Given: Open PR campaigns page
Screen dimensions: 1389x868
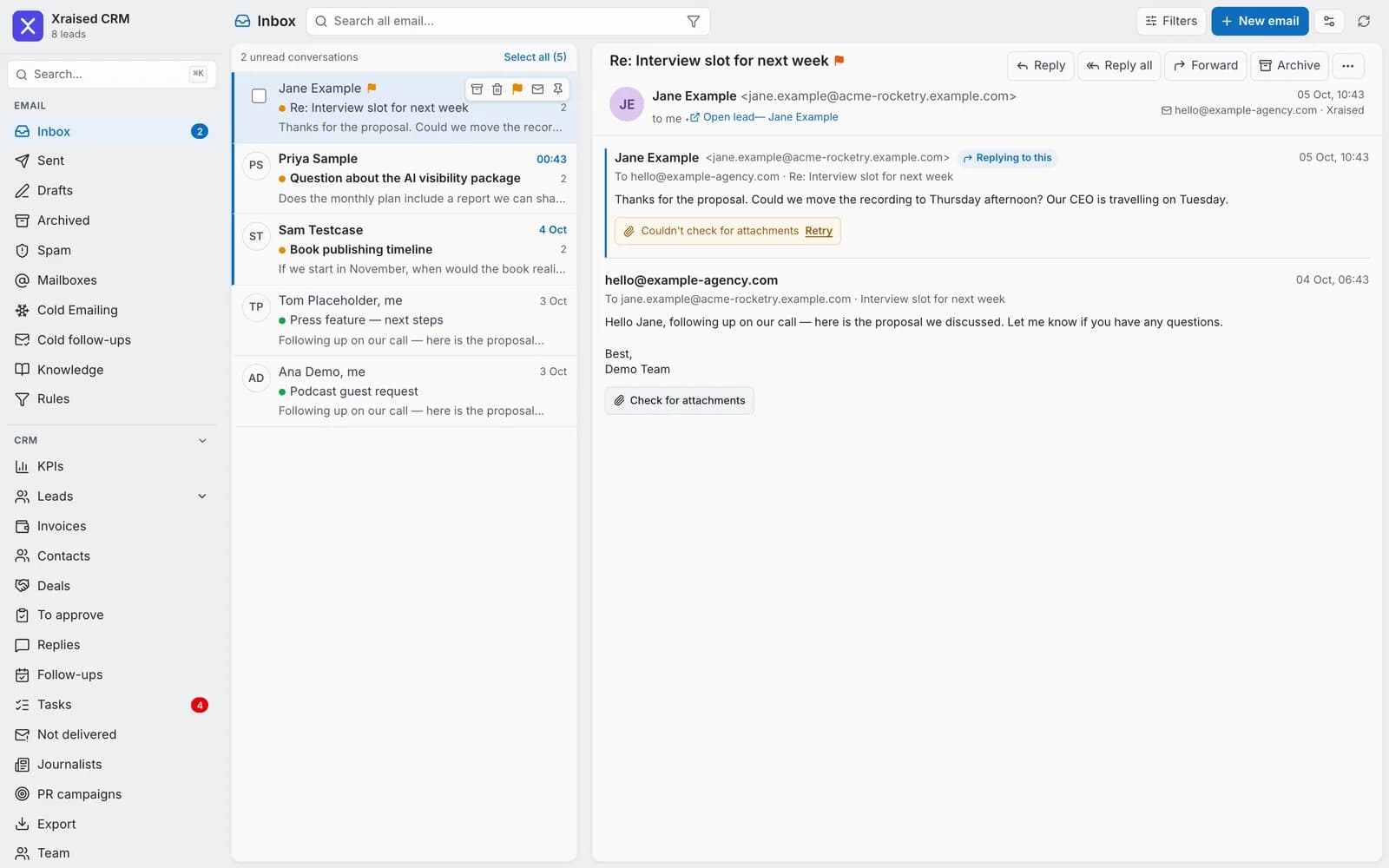Looking at the screenshot, I should click(x=111, y=794).
